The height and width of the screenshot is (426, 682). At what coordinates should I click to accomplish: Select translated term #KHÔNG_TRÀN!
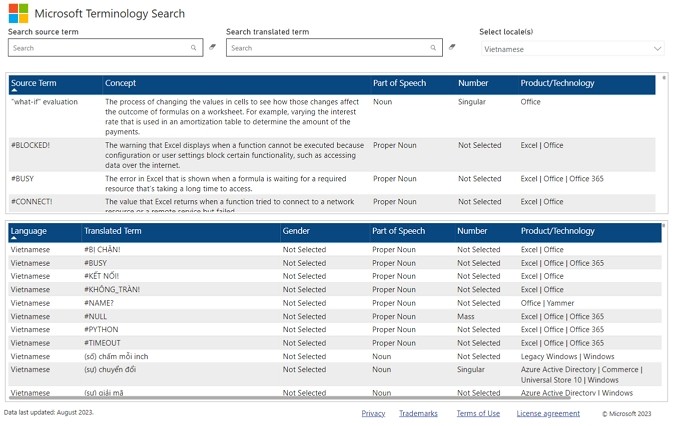(112, 290)
